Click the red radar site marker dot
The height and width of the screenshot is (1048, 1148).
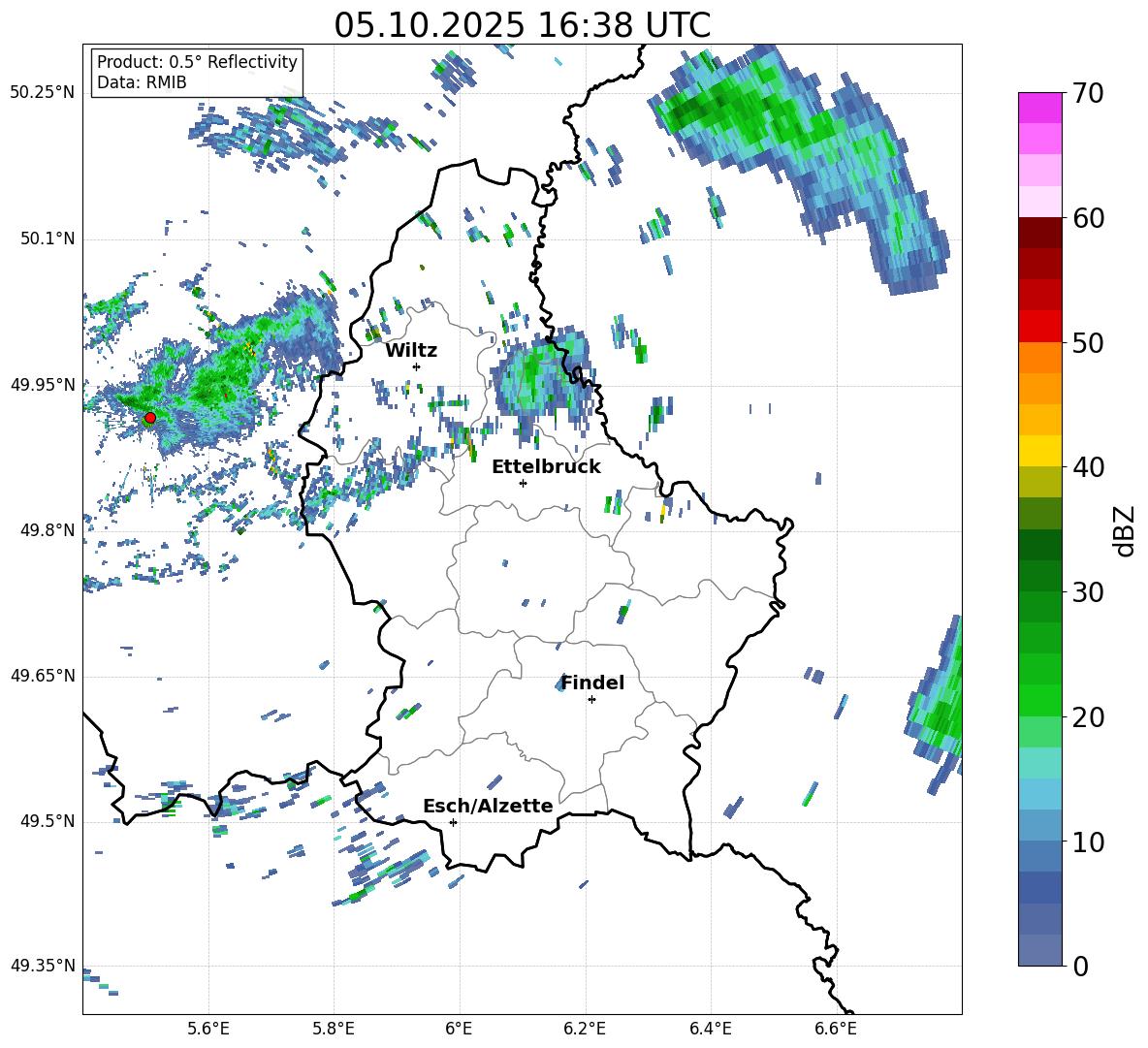[x=150, y=418]
